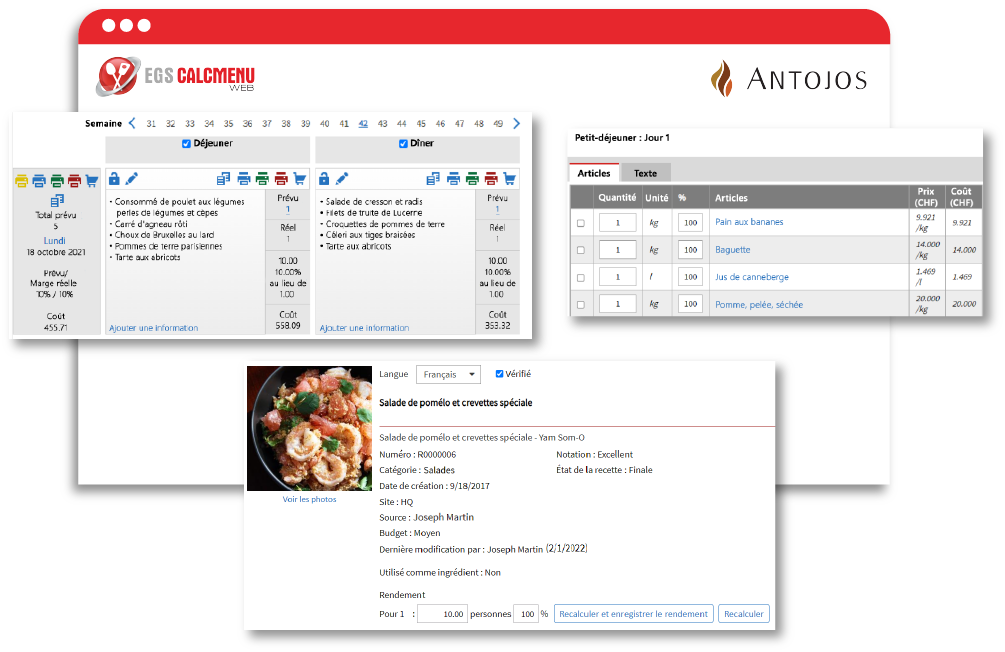Click the shrimp salad recipe photo
Screen dimensions: 1005x652
(x=310, y=428)
